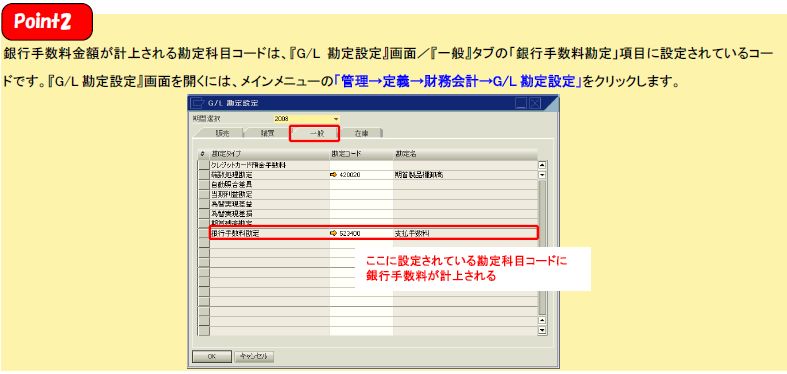Select the 一般 tab

[315, 133]
